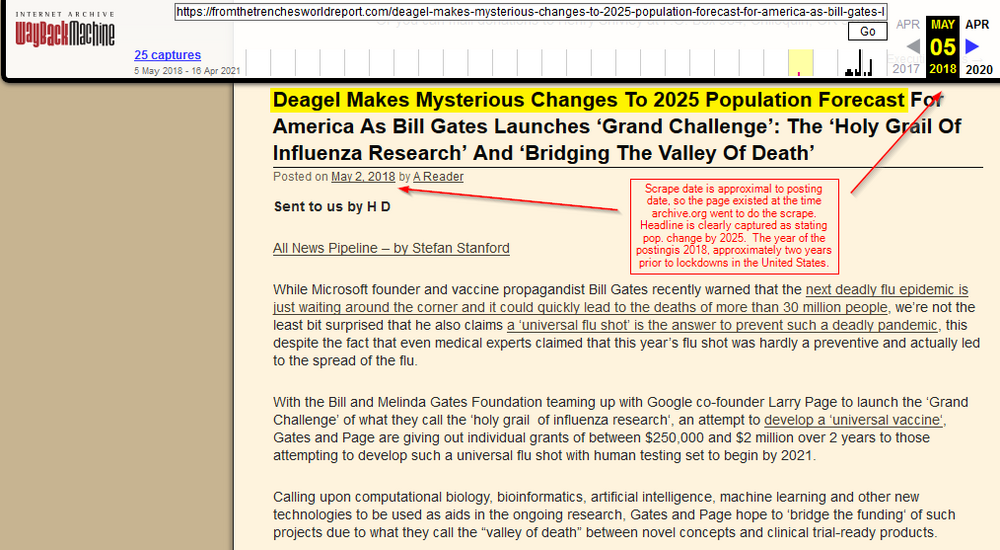1000x550 pixels.
Task: Click the yellow highlighted timeline year column
Action: [800, 63]
